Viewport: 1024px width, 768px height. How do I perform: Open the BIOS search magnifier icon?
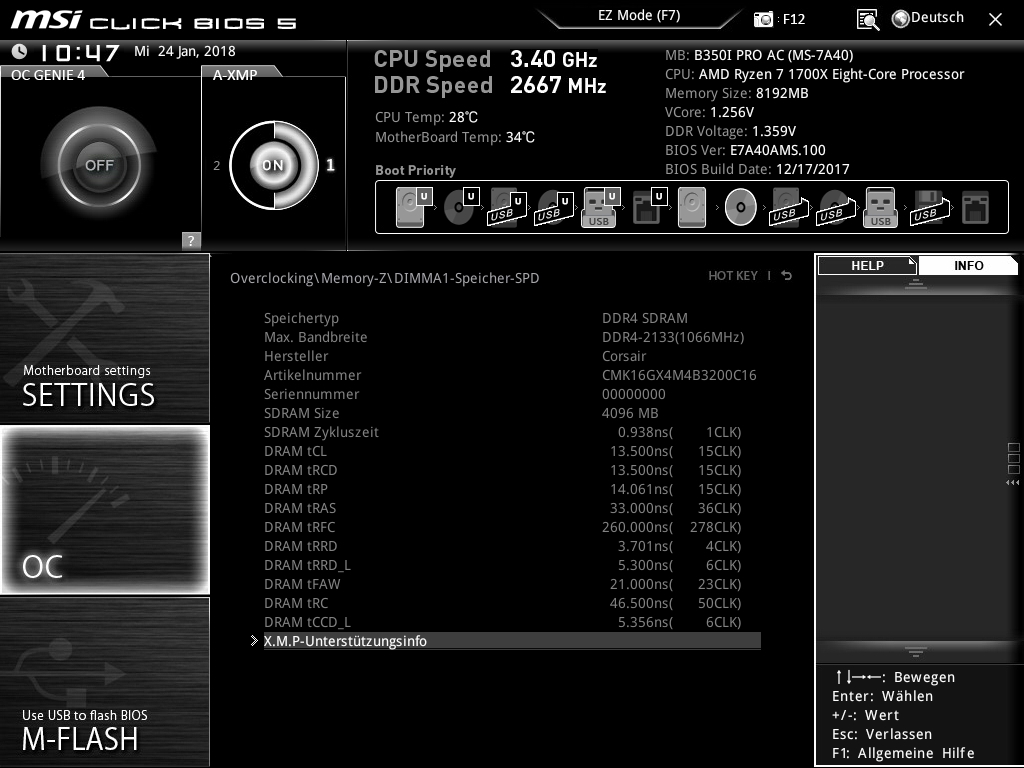[867, 20]
